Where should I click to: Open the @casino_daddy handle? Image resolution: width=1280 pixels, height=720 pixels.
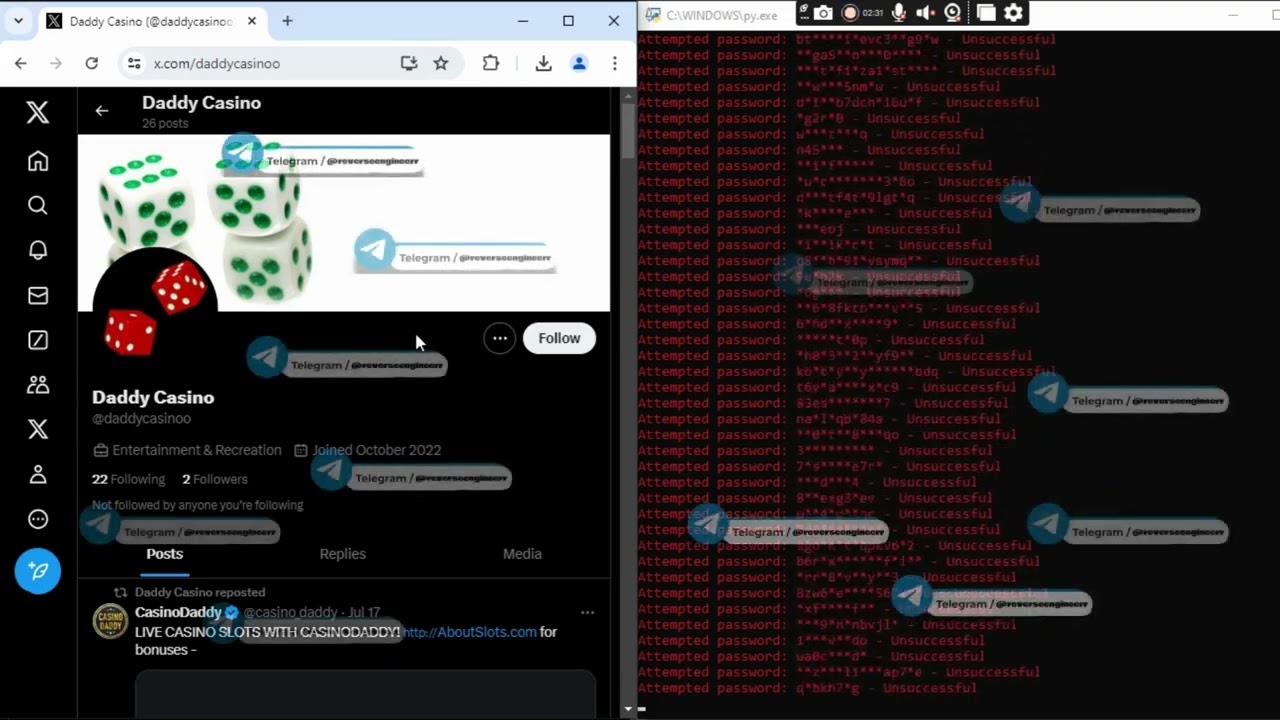[x=290, y=612]
